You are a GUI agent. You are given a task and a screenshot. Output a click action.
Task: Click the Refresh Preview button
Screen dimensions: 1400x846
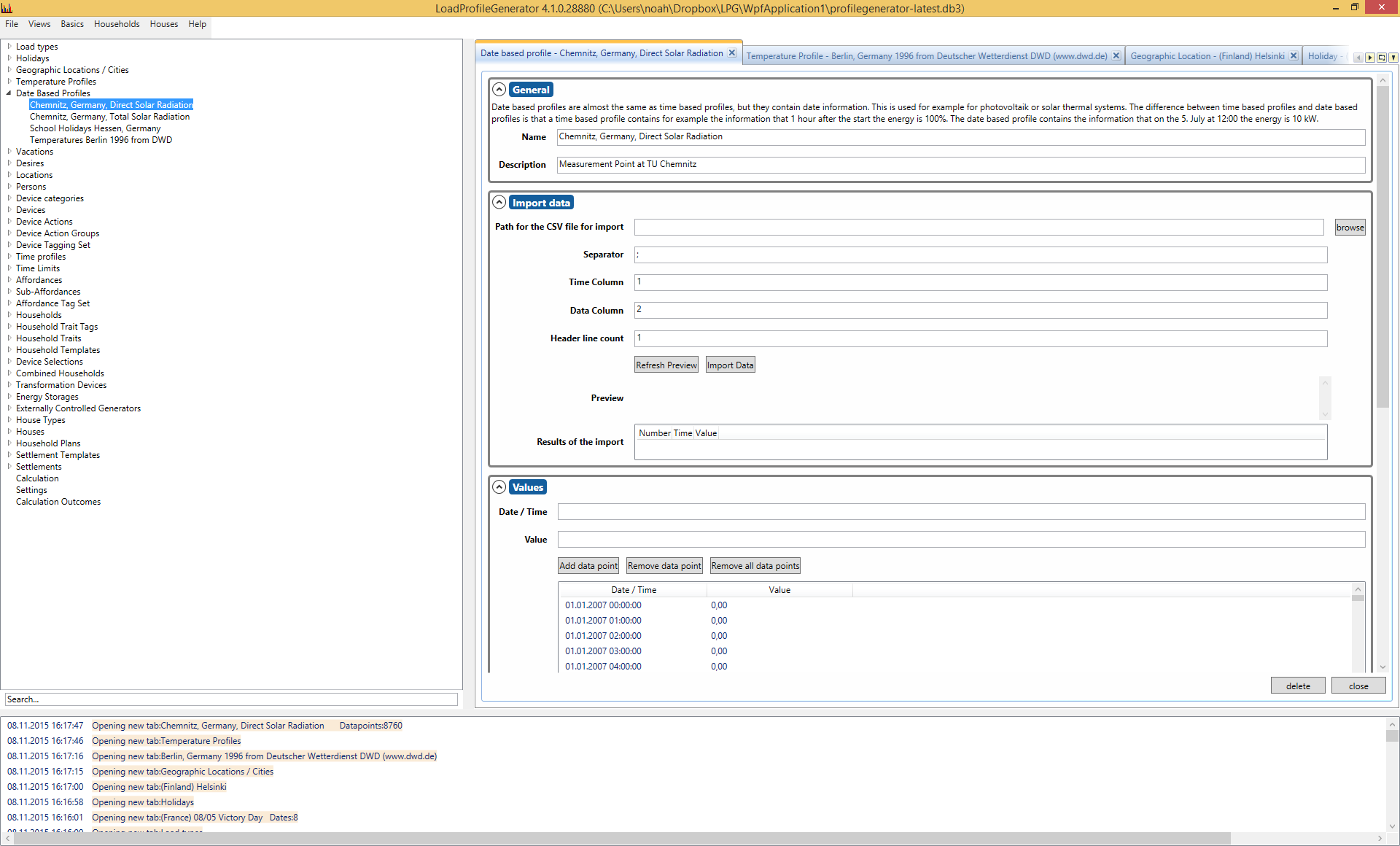click(x=666, y=365)
